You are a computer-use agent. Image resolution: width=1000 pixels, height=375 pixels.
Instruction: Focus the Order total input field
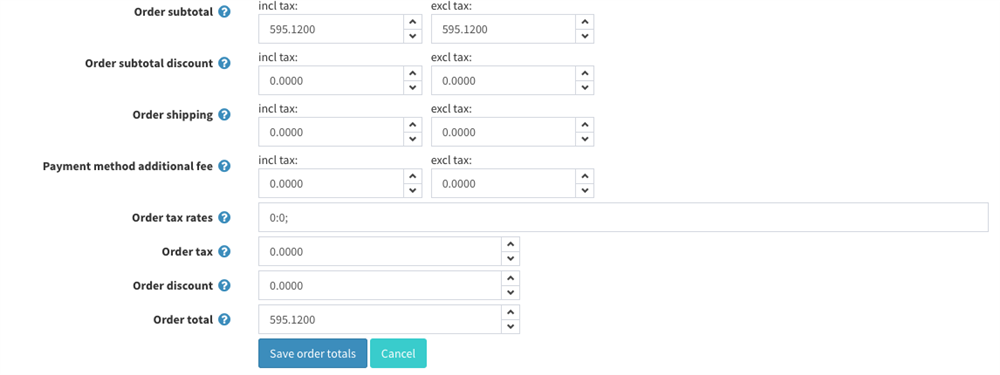(x=380, y=320)
